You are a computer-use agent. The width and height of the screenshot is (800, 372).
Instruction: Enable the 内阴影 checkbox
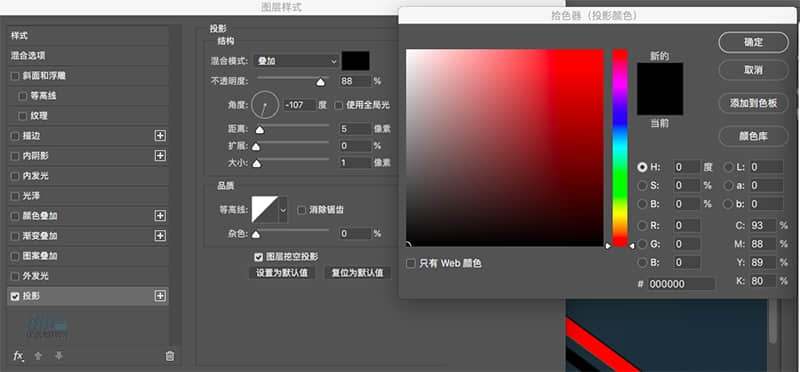15,156
